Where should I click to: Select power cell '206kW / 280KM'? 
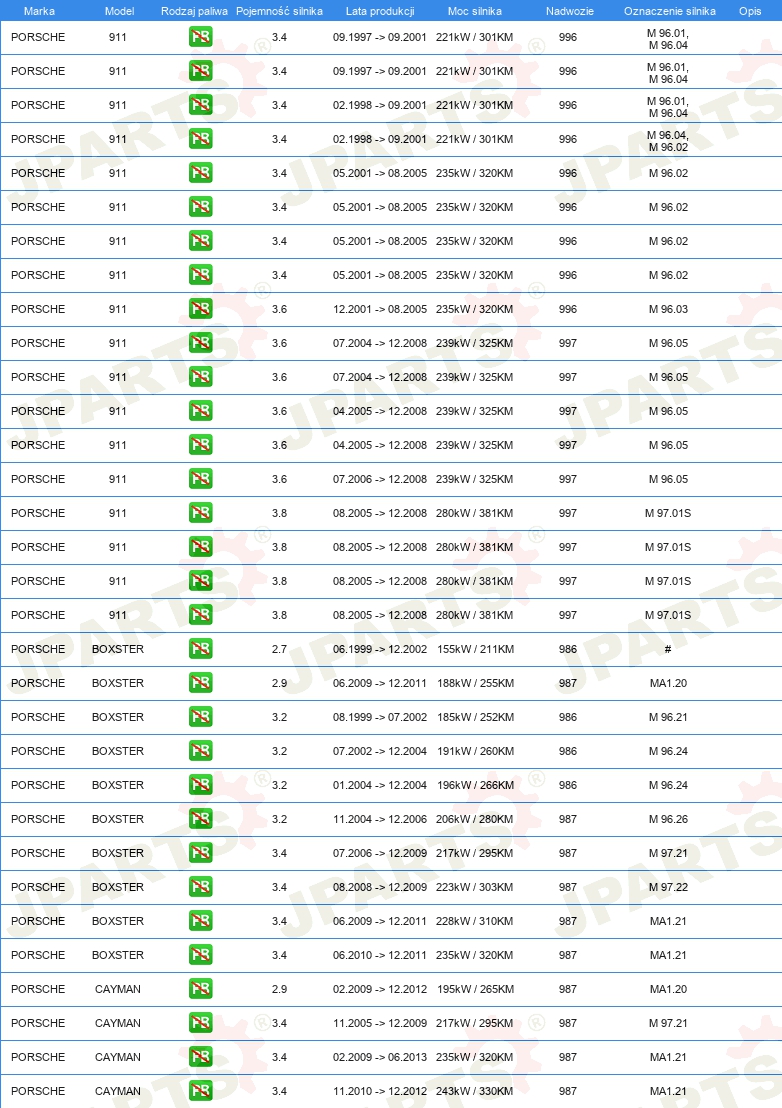(x=475, y=819)
